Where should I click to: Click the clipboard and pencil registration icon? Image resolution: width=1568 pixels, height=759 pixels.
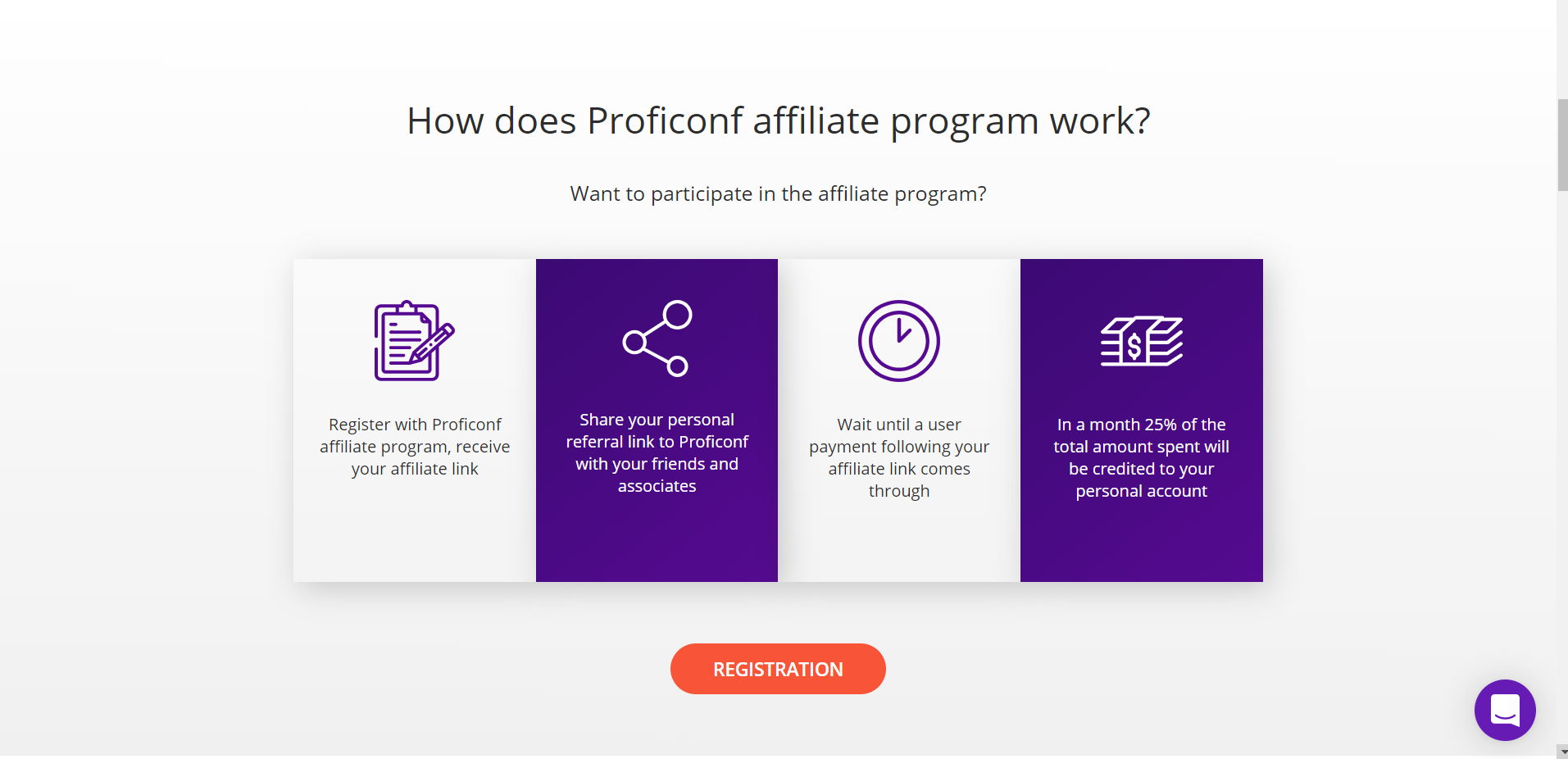point(414,340)
